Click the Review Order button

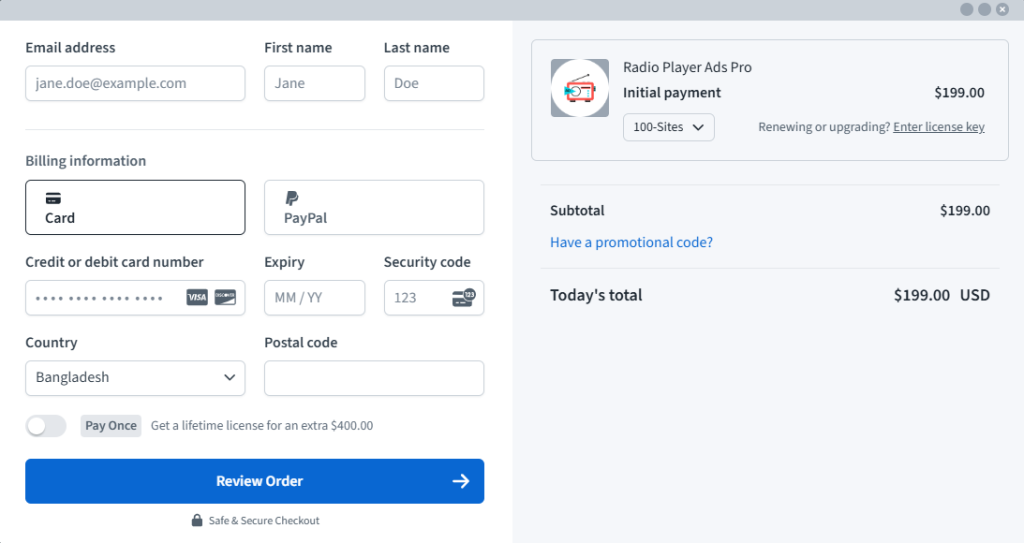click(x=255, y=481)
